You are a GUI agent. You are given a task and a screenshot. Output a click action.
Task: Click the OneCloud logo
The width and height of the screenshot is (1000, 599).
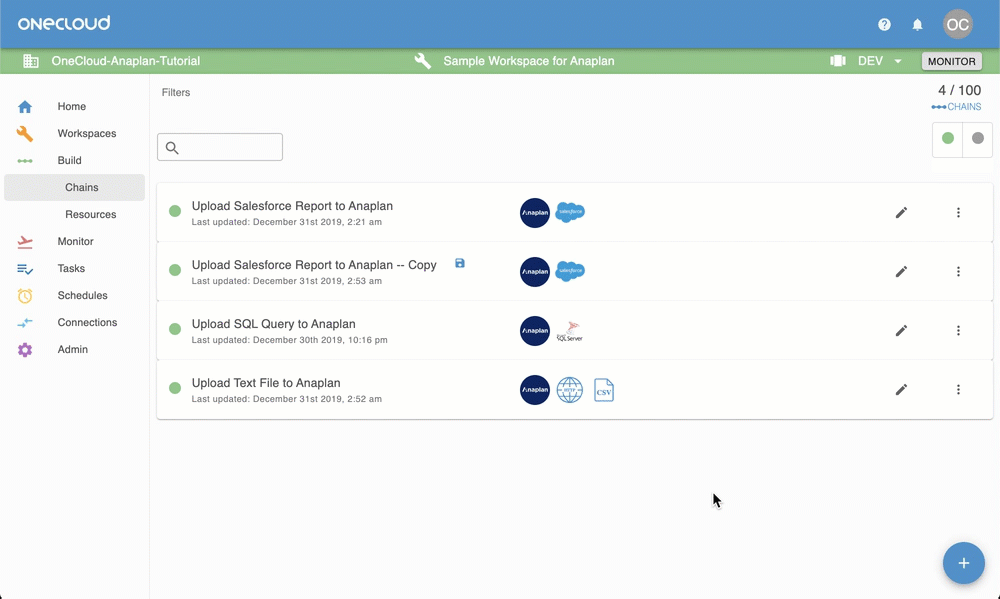click(x=64, y=24)
